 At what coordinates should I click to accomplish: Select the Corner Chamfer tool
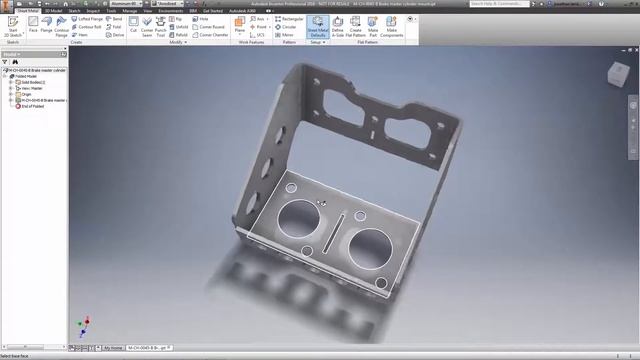pos(210,35)
